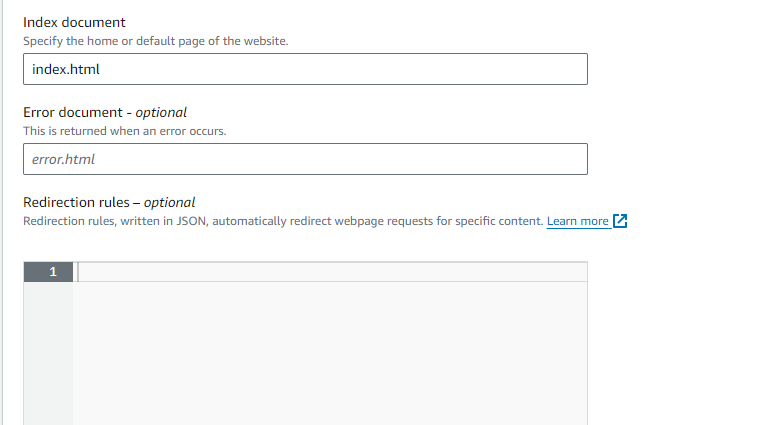Click empty area of redirection rules editor
Screen dimensions: 780x425
[x=330, y=353]
